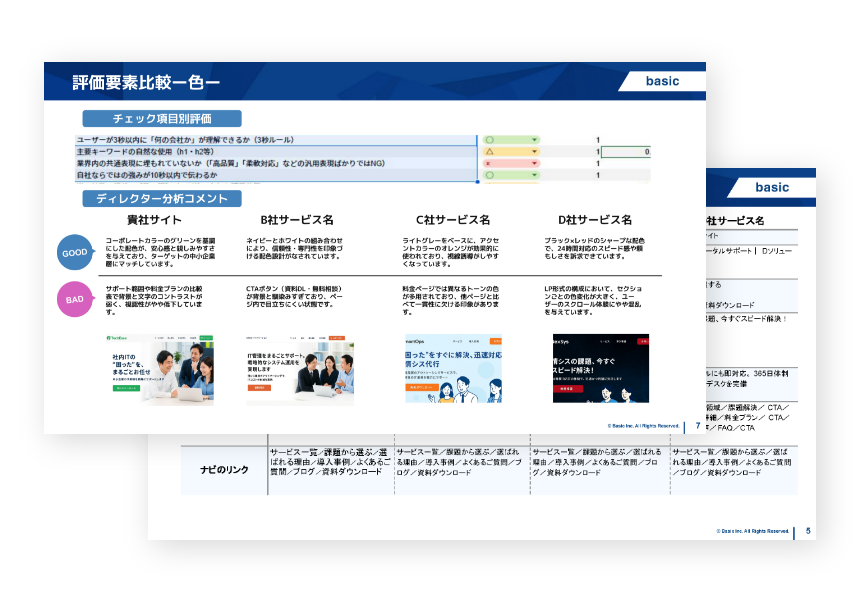Click the basic logo on front slide
The width and height of the screenshot is (860, 600).
click(661, 81)
